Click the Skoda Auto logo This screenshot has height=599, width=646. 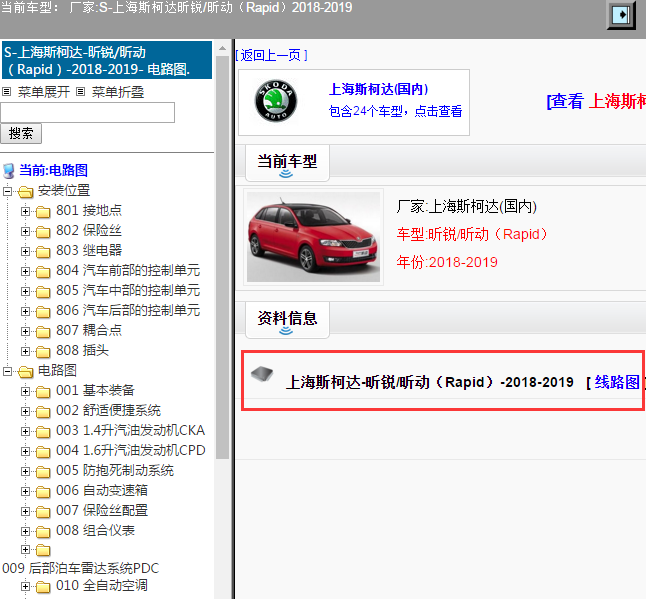pos(276,101)
